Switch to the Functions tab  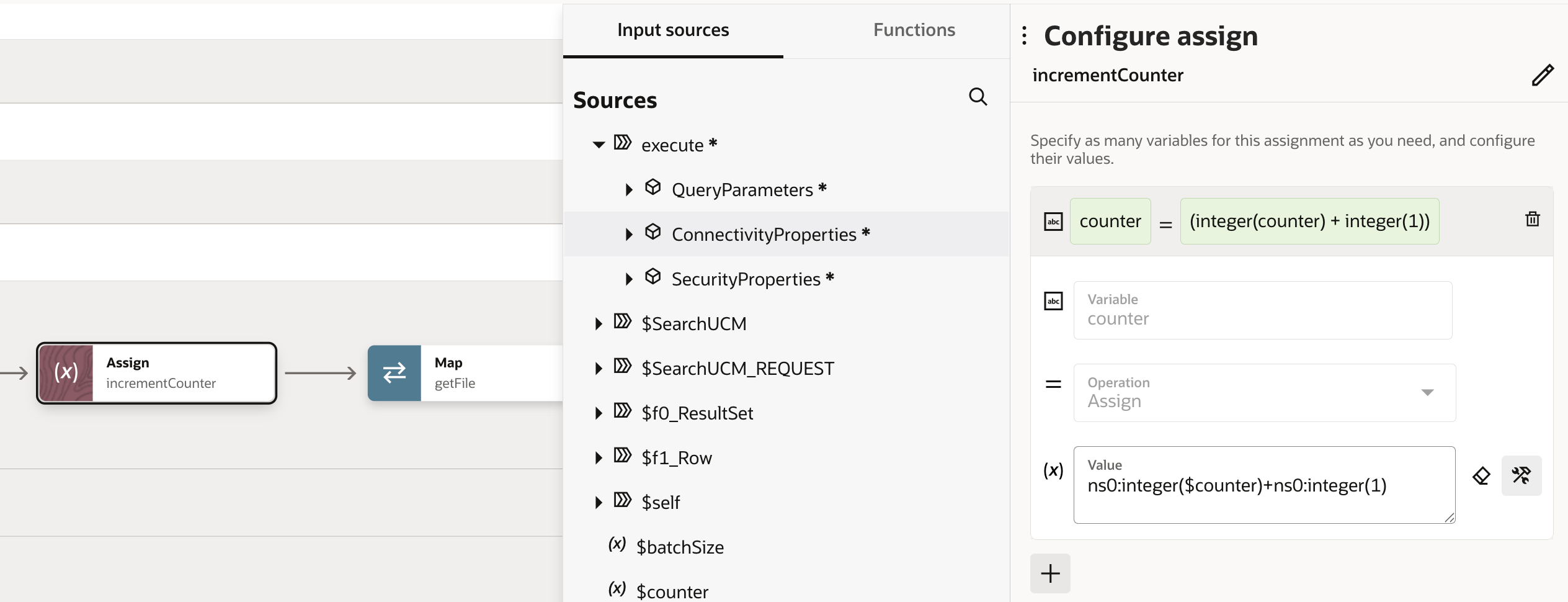pyautogui.click(x=914, y=30)
